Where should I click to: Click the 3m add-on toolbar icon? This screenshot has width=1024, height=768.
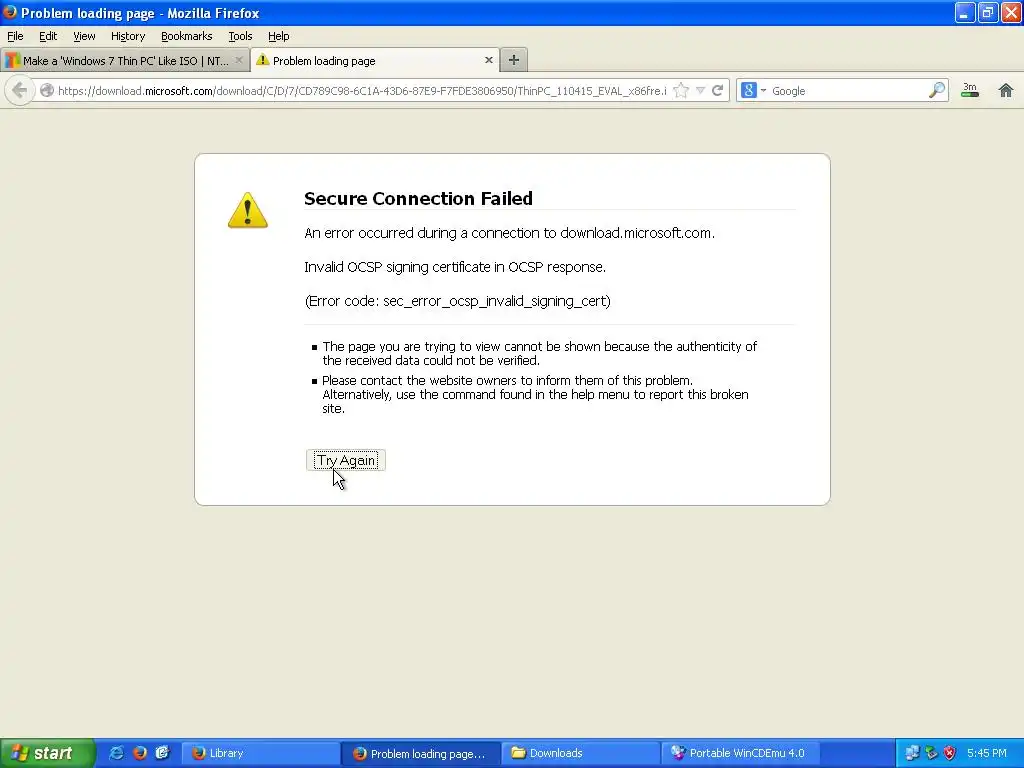click(x=970, y=90)
